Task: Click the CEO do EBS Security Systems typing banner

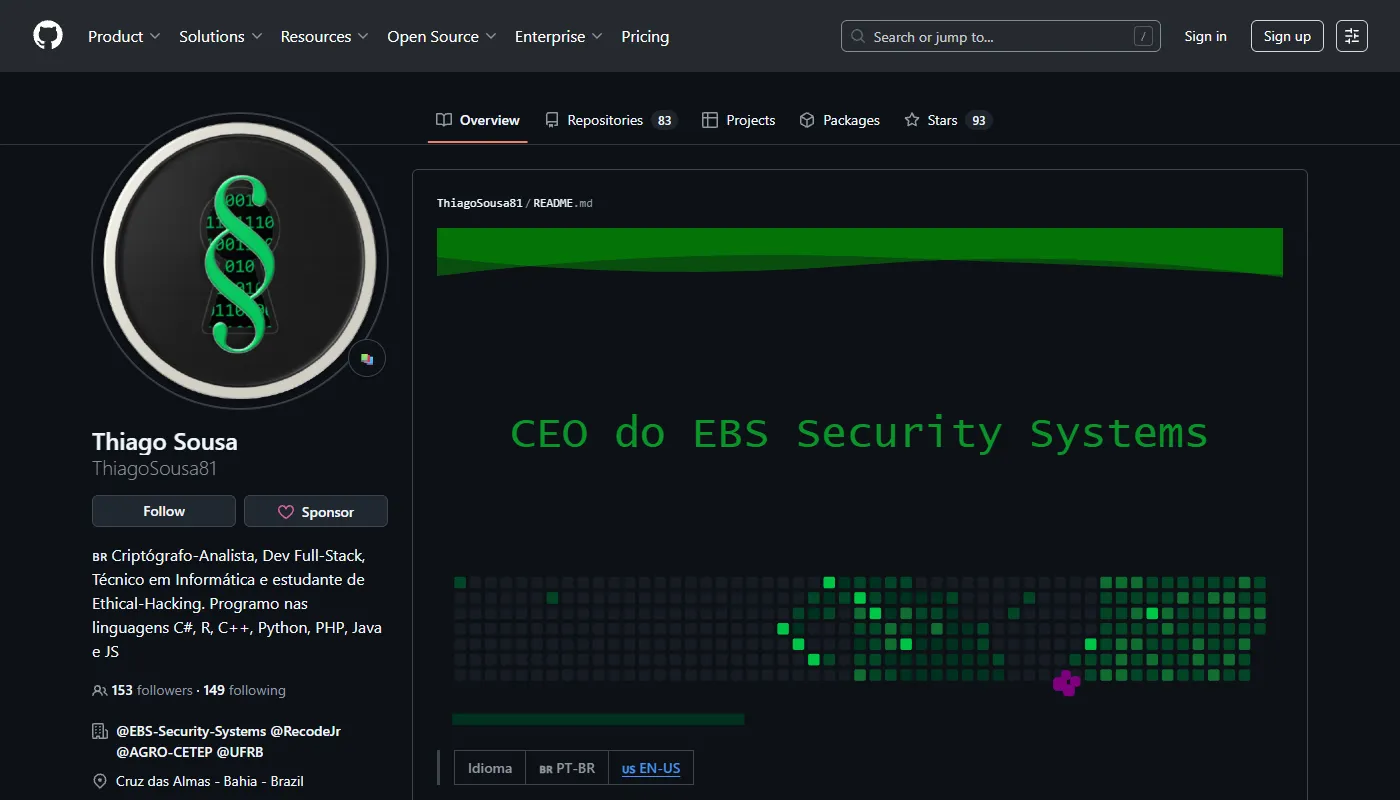Action: tap(859, 433)
